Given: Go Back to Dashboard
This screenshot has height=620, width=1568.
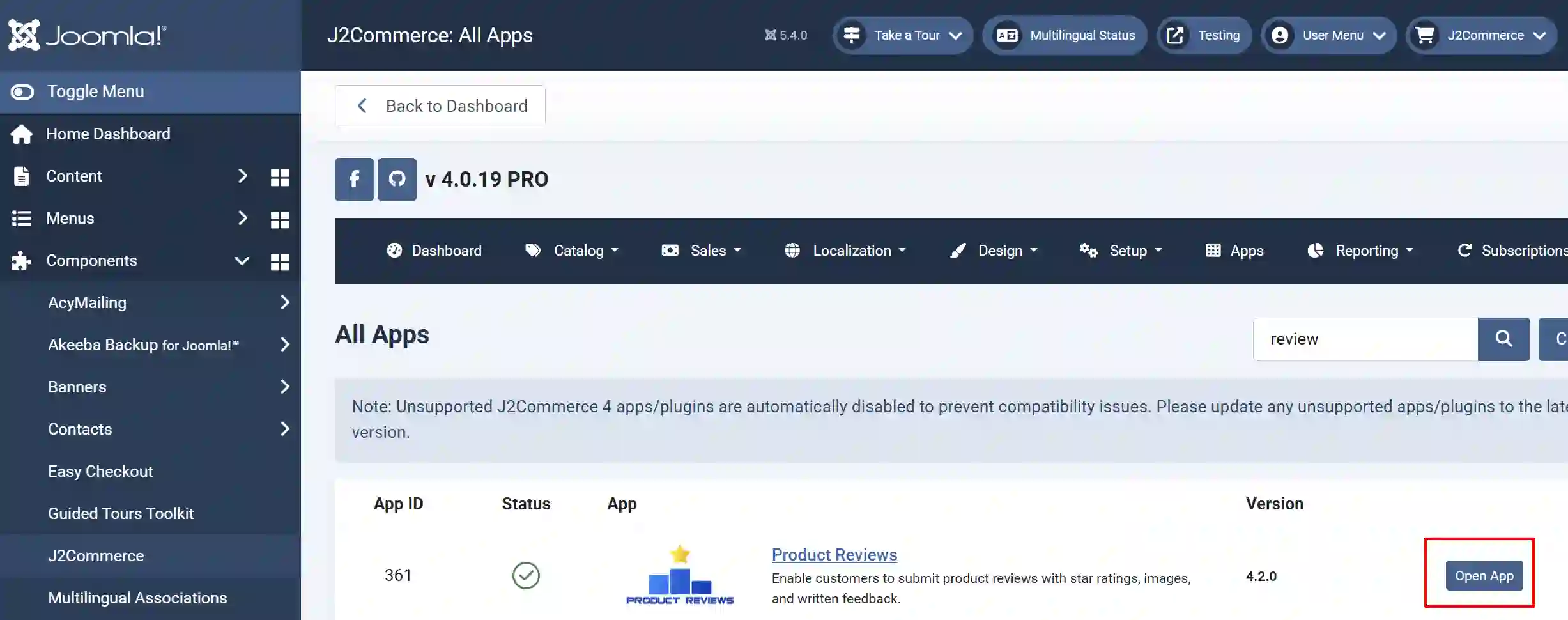Looking at the screenshot, I should point(440,106).
